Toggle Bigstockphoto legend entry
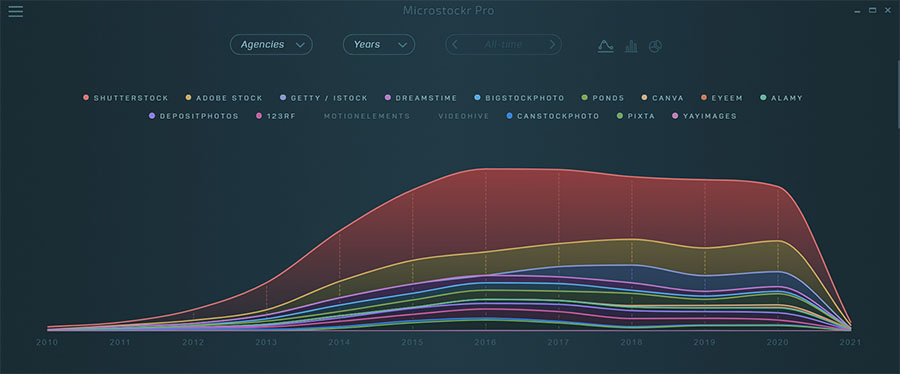This screenshot has width=900, height=374. point(519,98)
